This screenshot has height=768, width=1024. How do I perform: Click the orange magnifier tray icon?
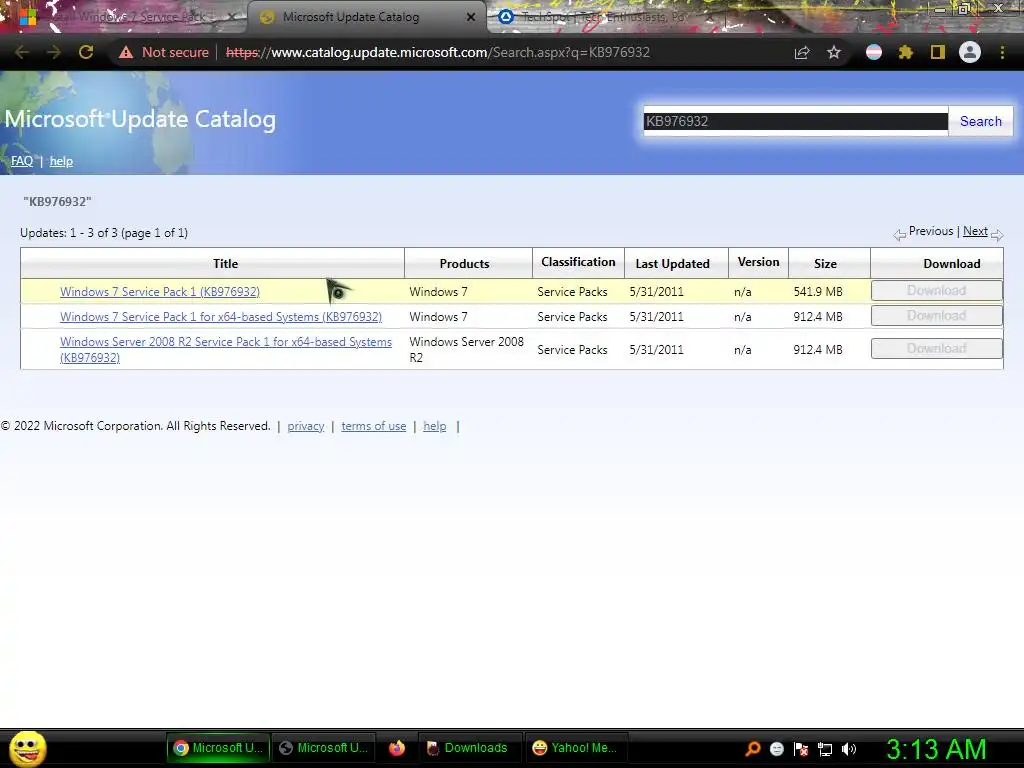coord(752,749)
